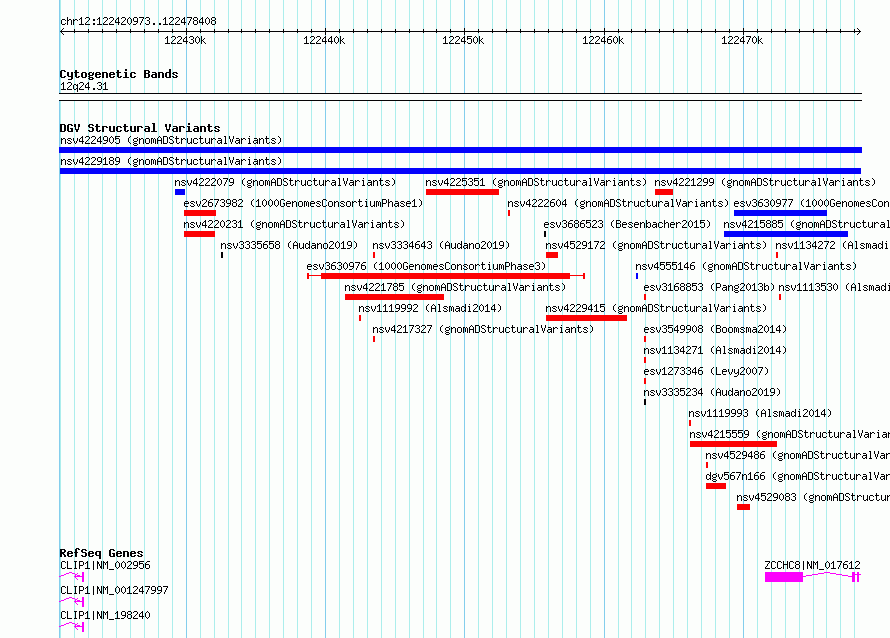This screenshot has height=638, width=890.
Task: Select the nsv4222079 variant label
Action: pos(285,182)
